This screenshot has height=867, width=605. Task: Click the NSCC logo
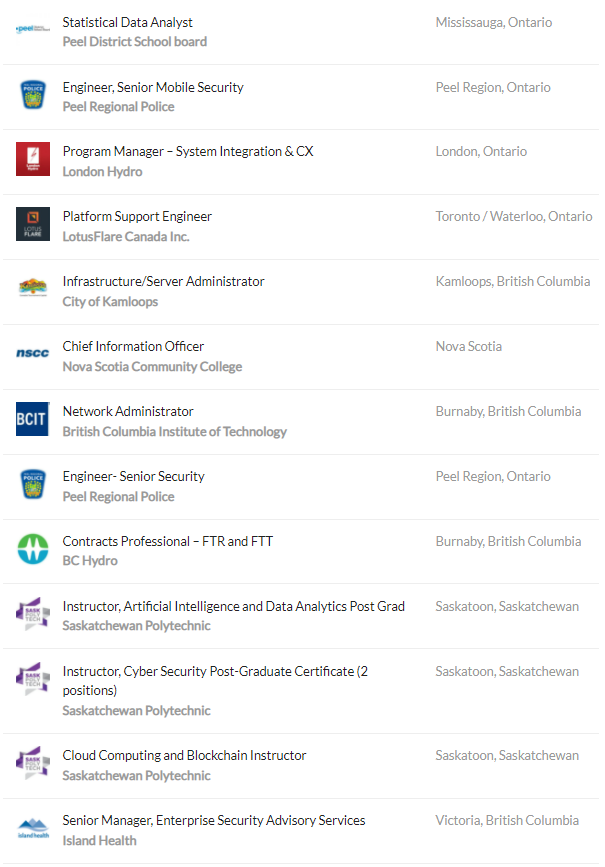click(x=33, y=354)
